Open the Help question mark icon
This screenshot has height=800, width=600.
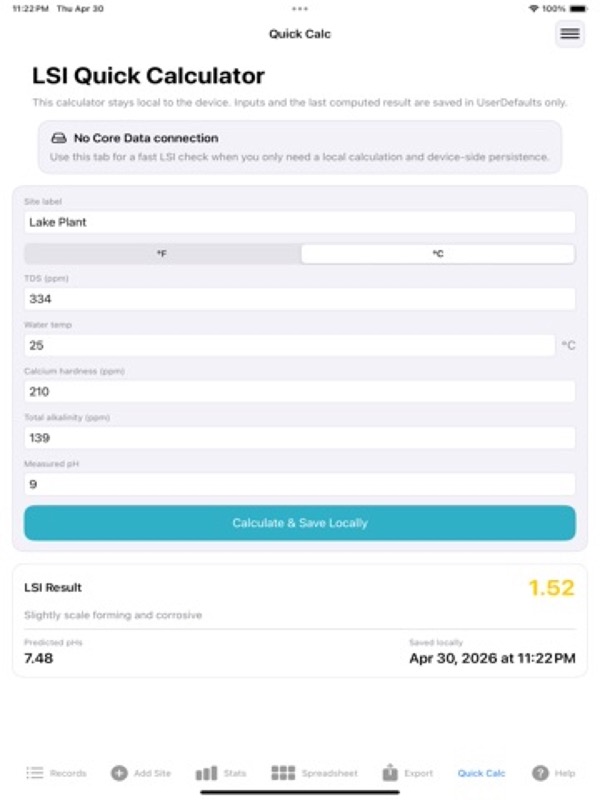(x=540, y=773)
